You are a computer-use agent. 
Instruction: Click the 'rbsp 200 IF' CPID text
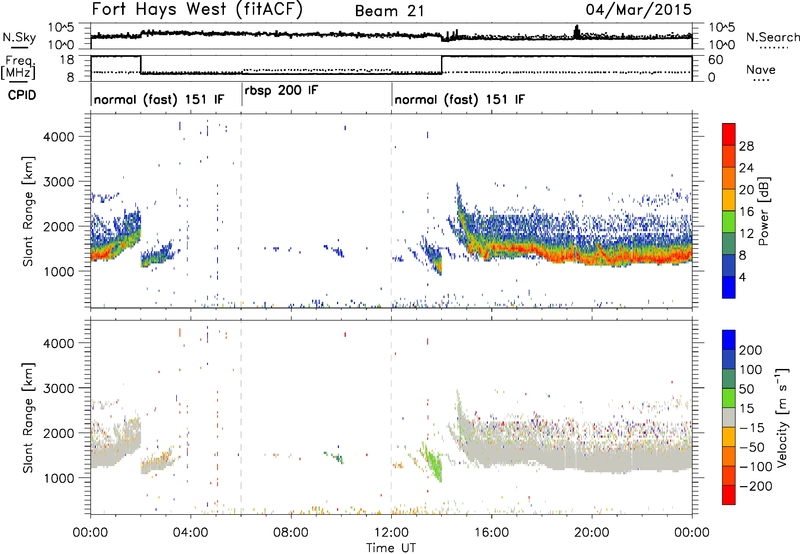click(281, 91)
